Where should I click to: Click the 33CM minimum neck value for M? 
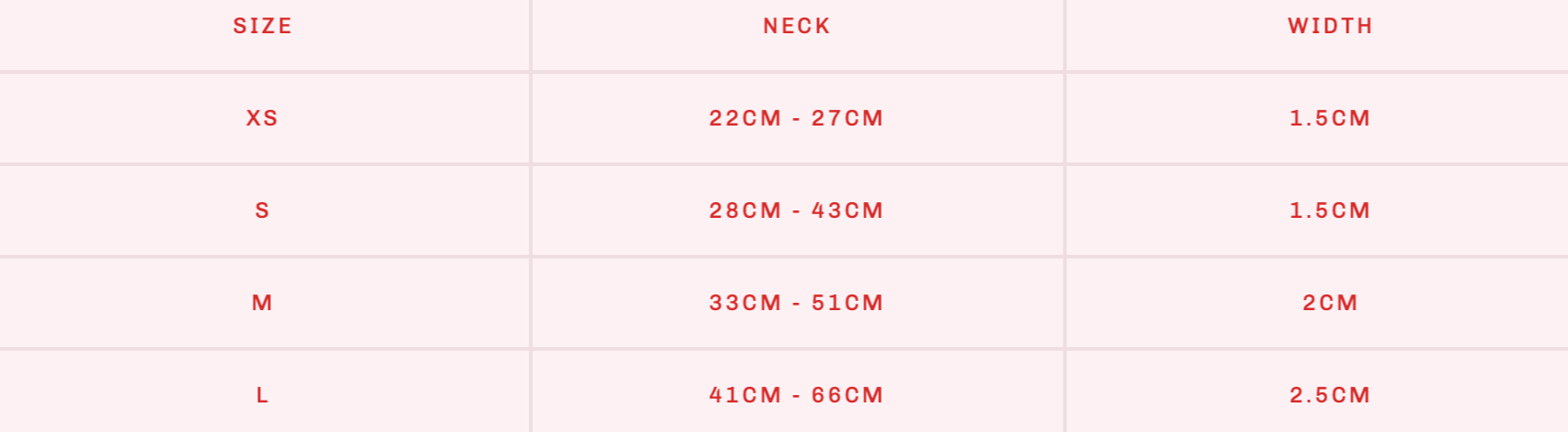point(745,303)
